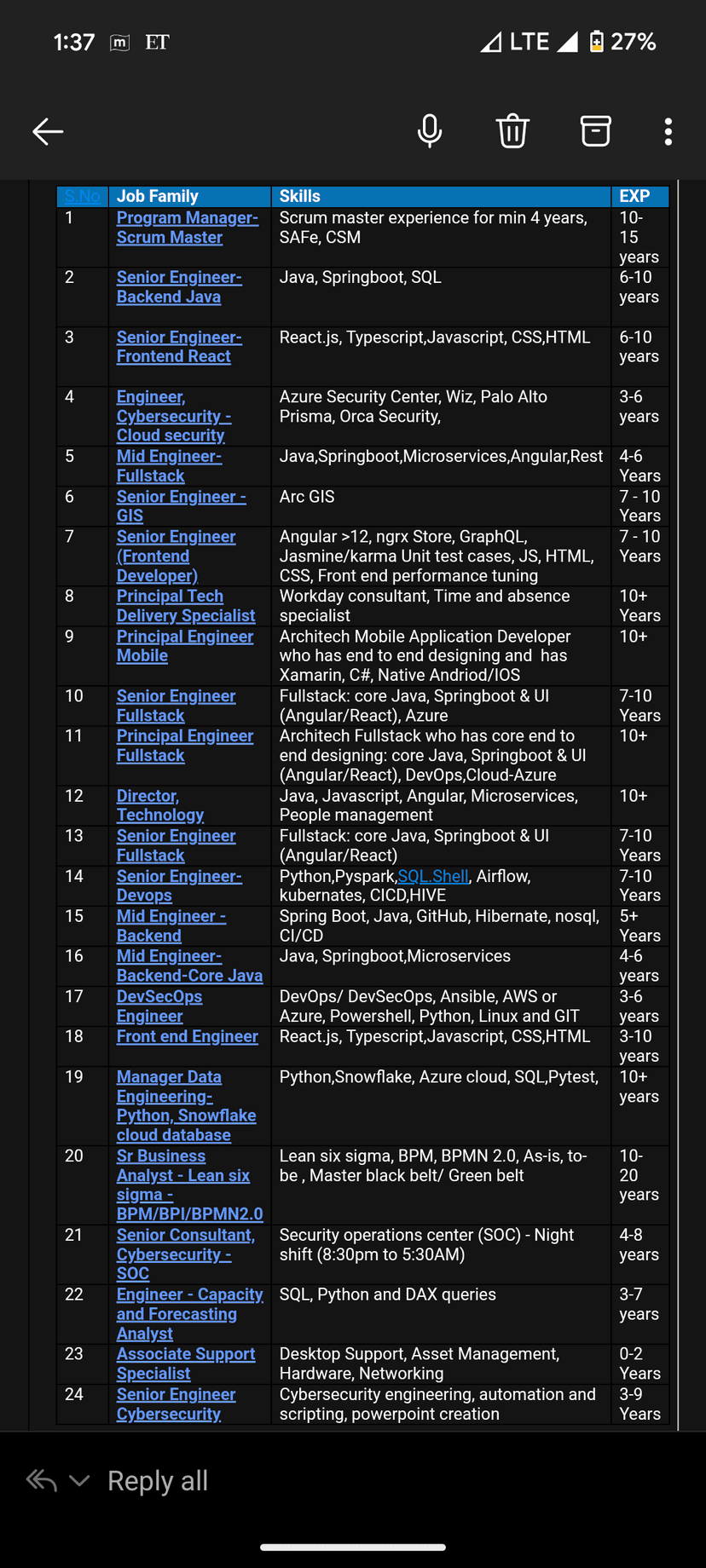Open Engineer, Cybersecurity - Cloud security link
Image resolution: width=706 pixels, height=1568 pixels.
tap(173, 416)
